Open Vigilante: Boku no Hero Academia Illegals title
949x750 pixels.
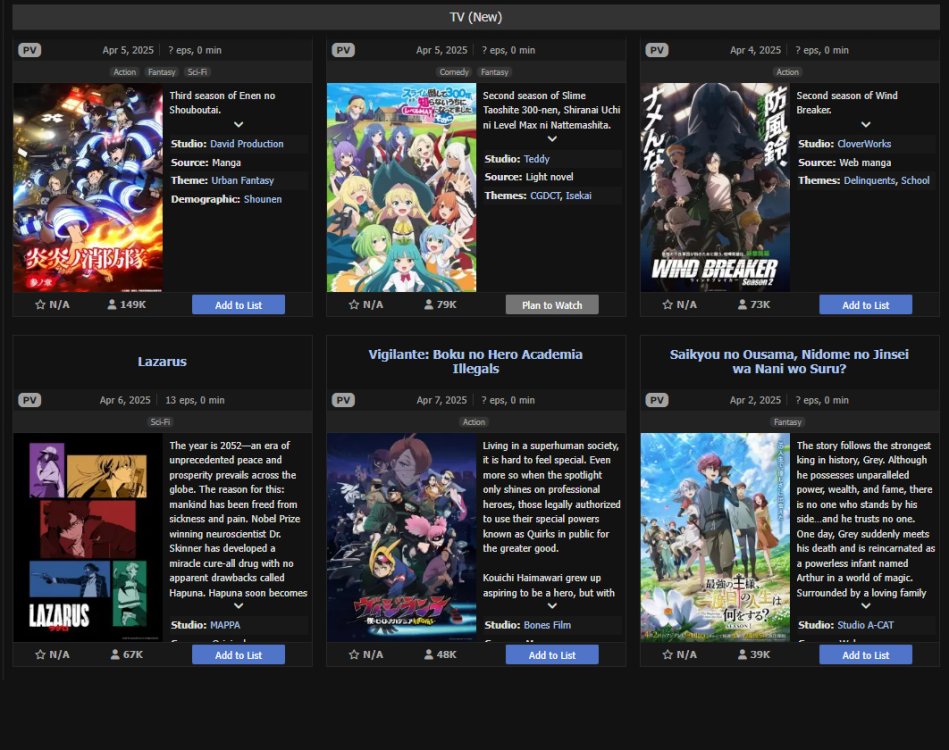click(x=476, y=361)
